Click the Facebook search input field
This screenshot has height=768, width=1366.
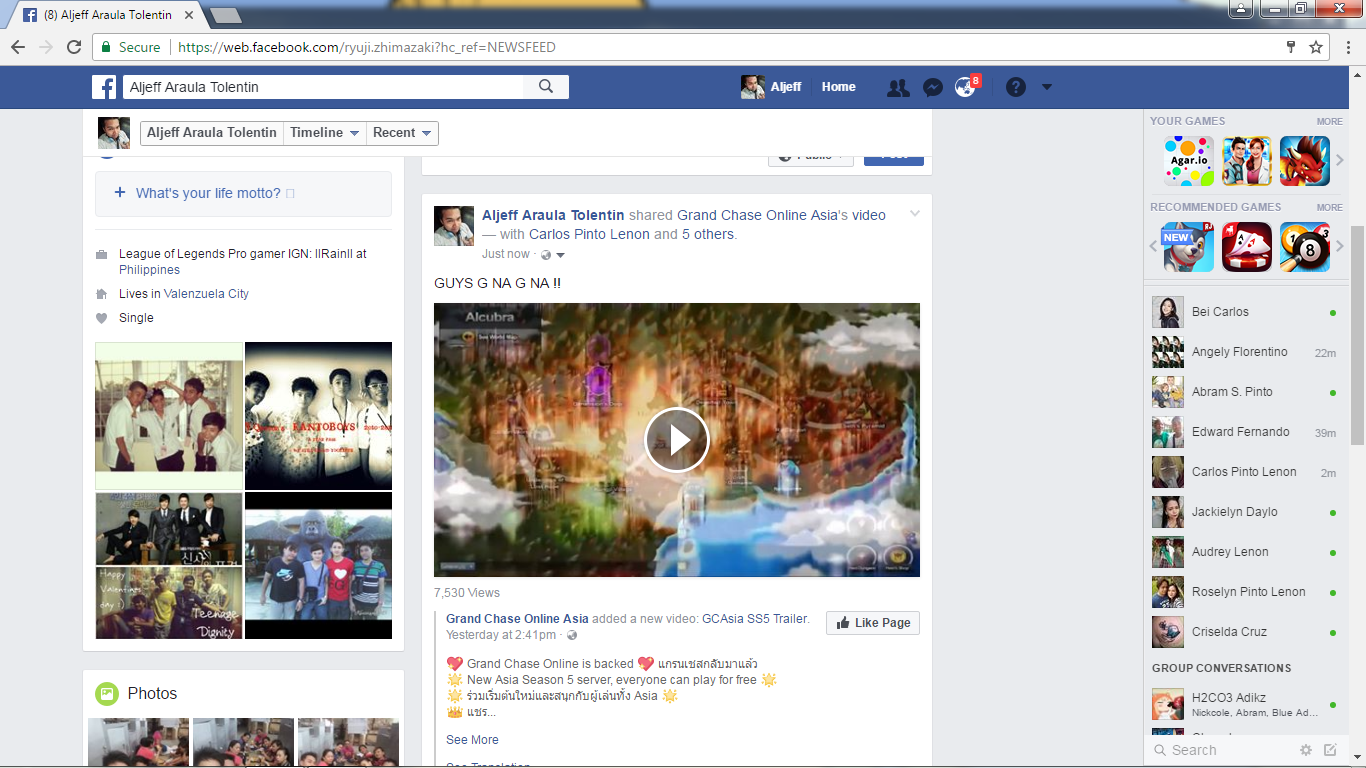click(322, 87)
